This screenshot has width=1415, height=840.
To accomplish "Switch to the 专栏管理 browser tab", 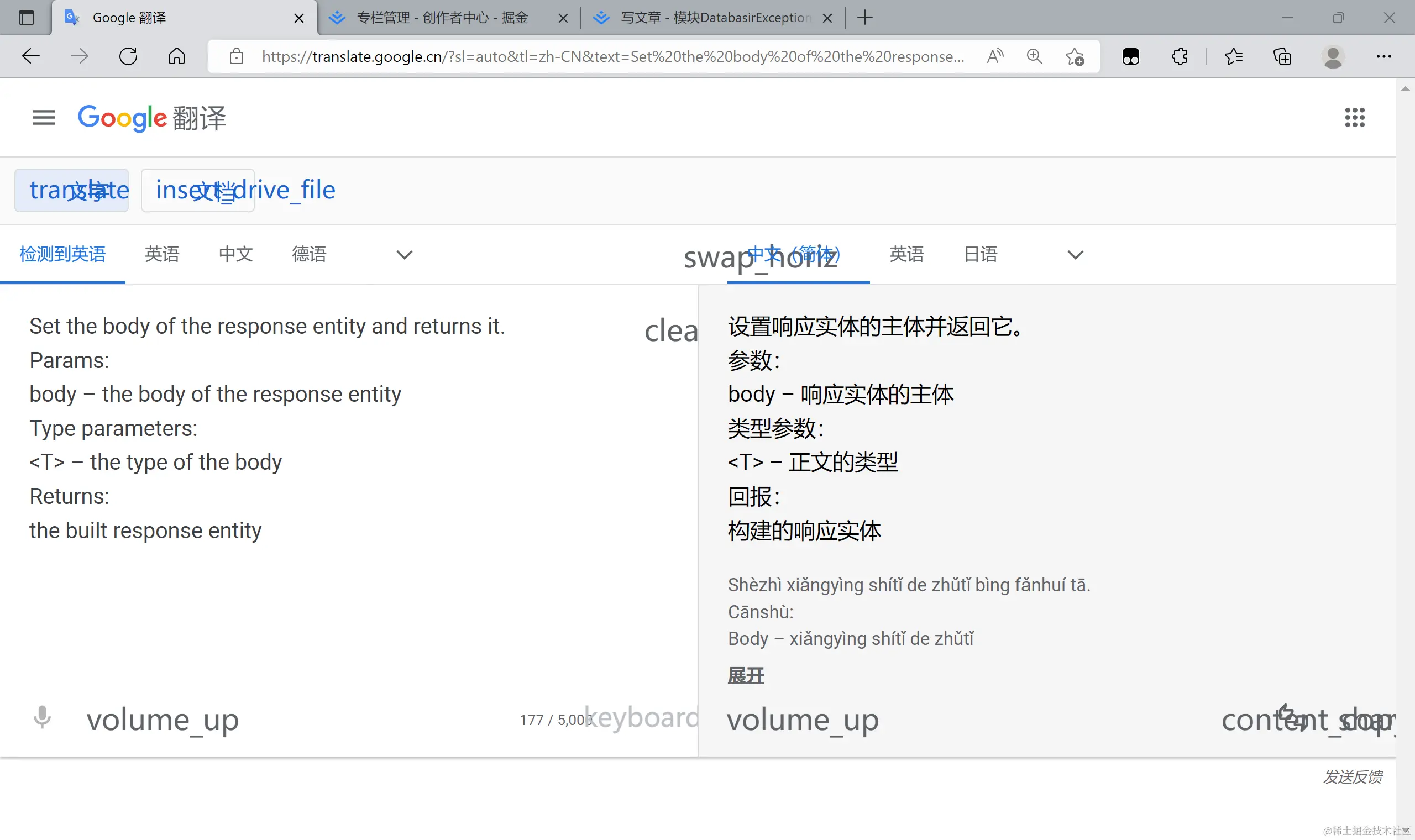I will (442, 18).
